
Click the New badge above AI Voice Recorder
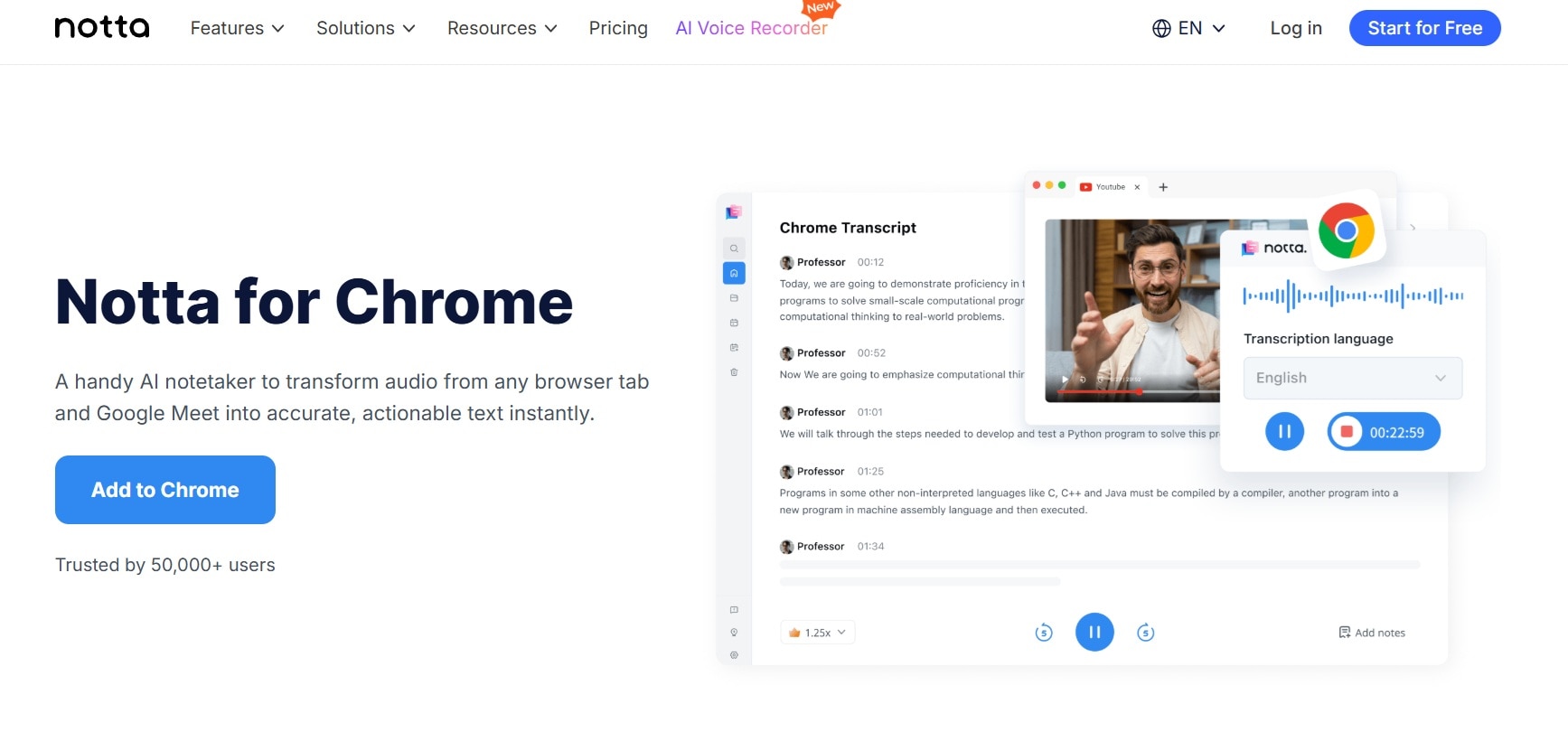[822, 8]
